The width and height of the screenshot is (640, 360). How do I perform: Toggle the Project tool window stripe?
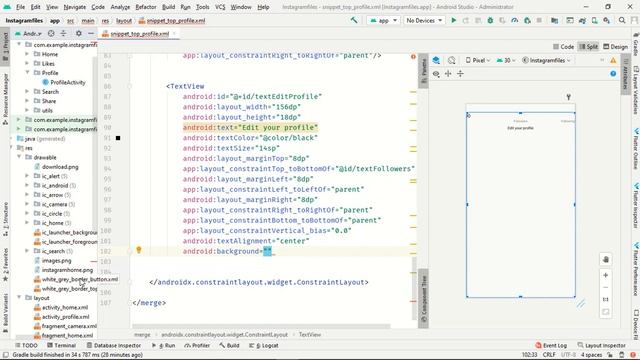tap(5, 47)
